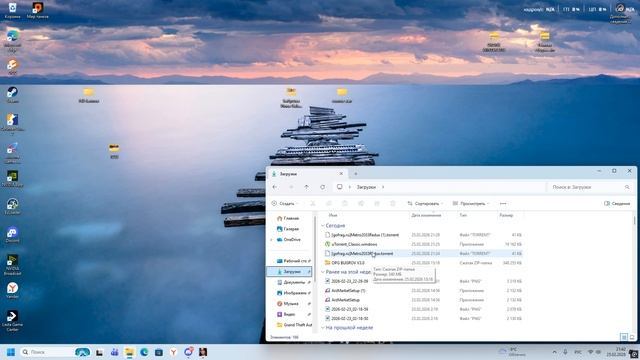The height and width of the screenshot is (360, 640).
Task: Expand the OneDrive tree node
Action: (271, 240)
